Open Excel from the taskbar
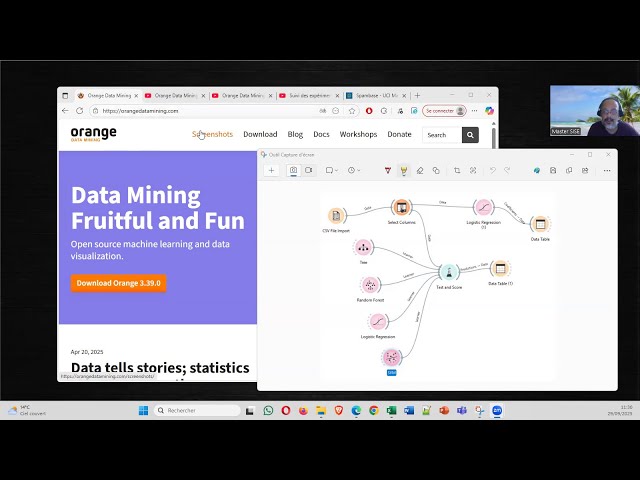Viewport: 640px width, 480px height. [391, 410]
